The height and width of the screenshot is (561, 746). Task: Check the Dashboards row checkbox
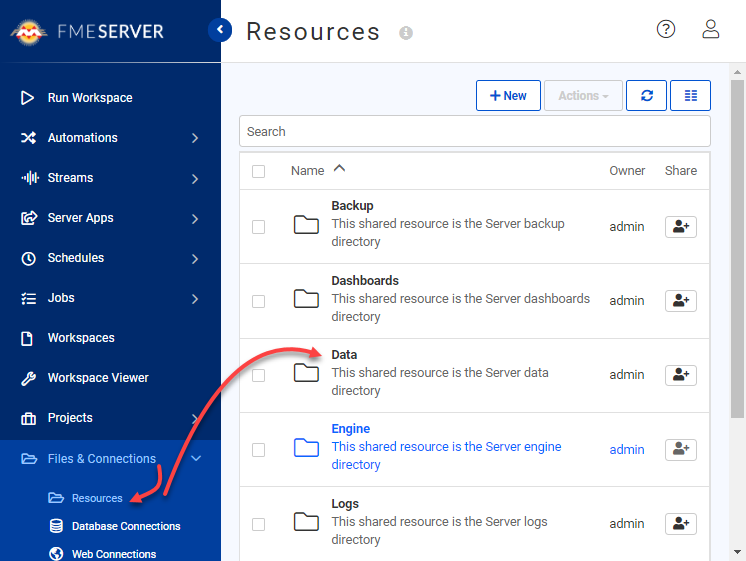[258, 301]
